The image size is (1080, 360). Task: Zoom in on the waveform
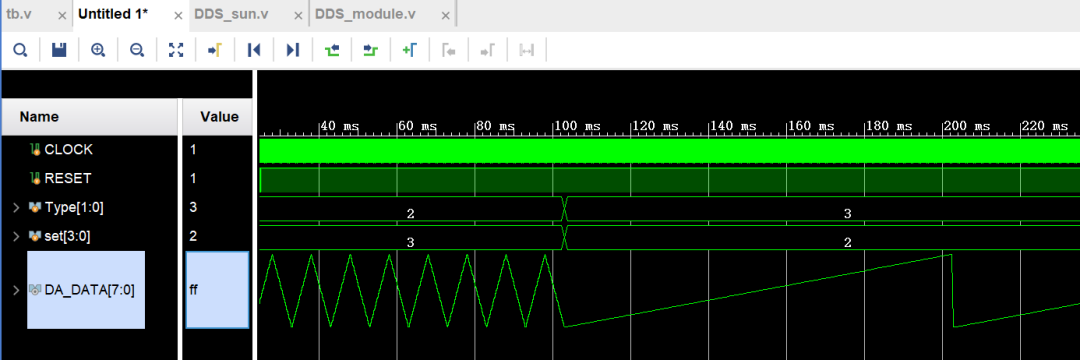[x=98, y=50]
